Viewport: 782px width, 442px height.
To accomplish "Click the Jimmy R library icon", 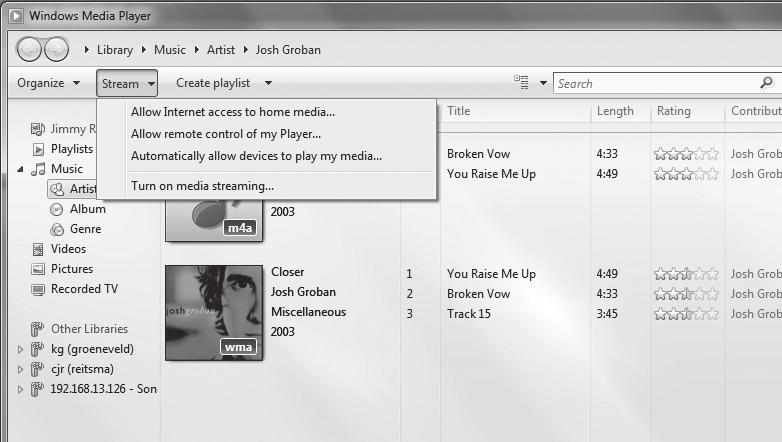I will pos(38,129).
